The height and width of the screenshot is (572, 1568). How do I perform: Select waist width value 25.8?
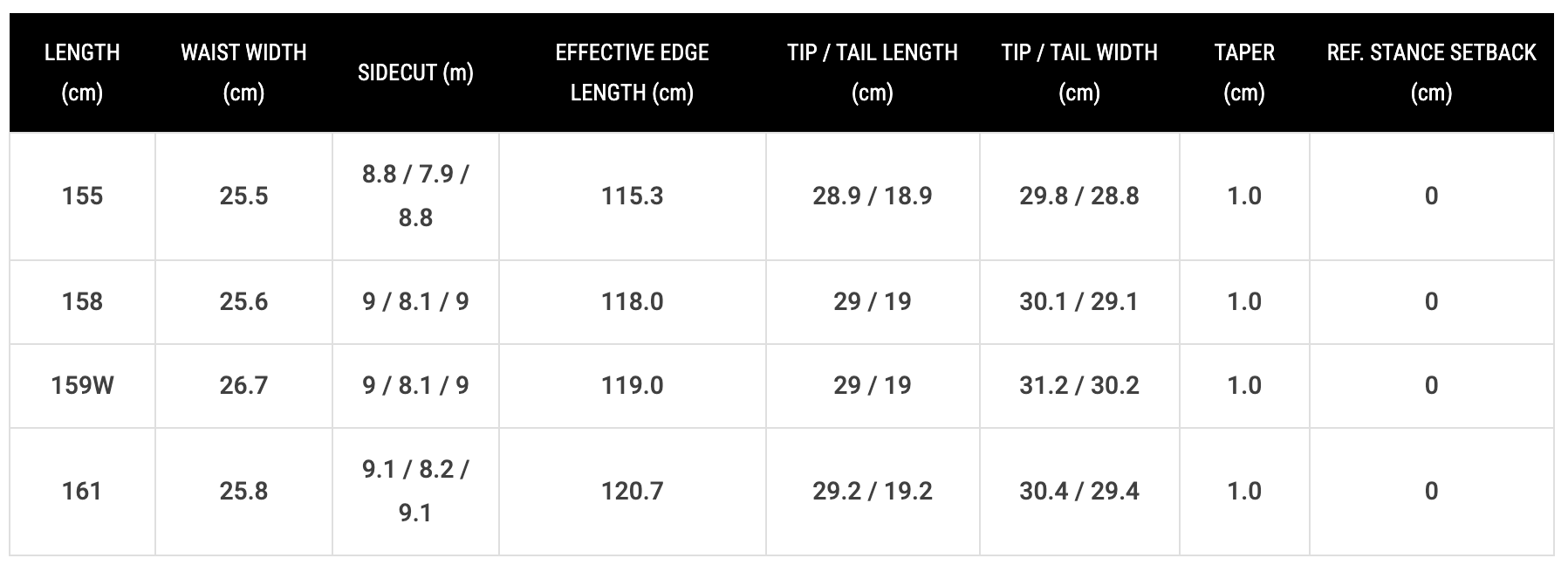(243, 491)
